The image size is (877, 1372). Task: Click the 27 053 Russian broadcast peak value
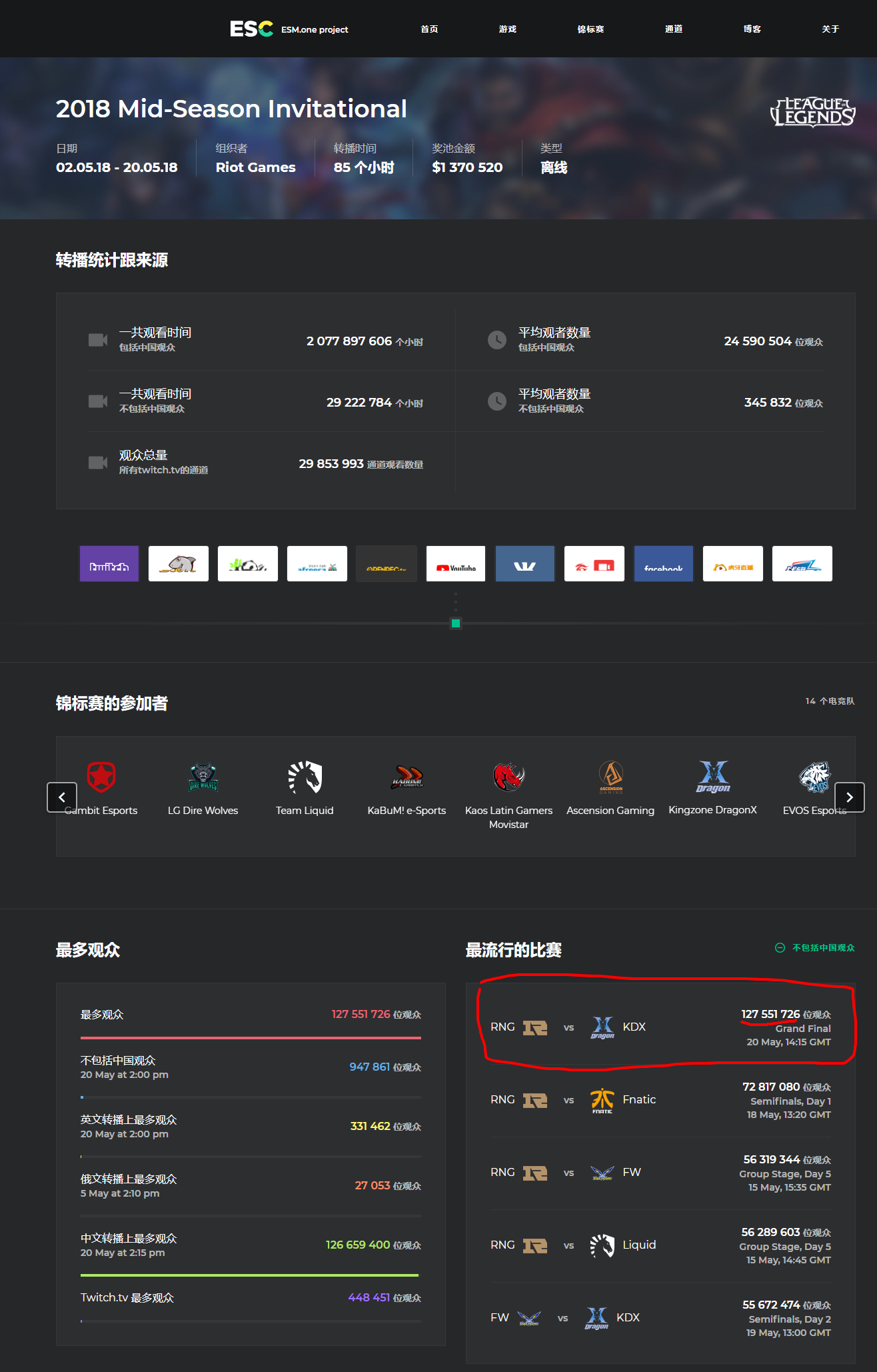(373, 1185)
